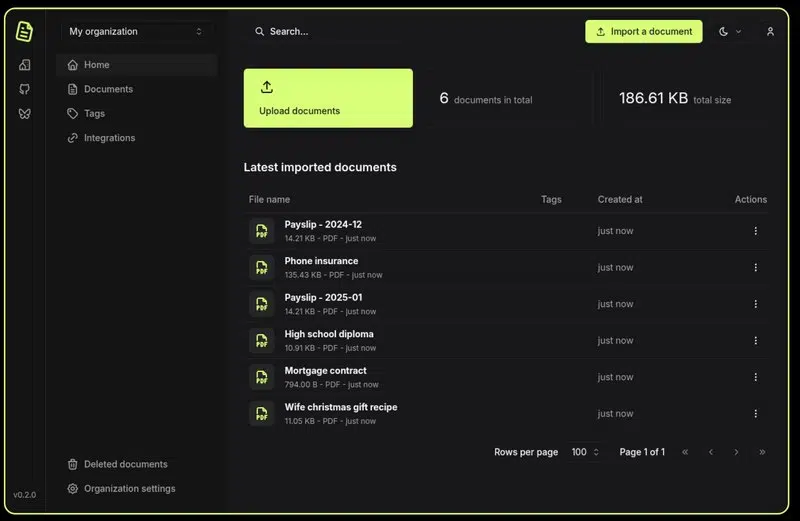Viewport: 800px width, 521px height.
Task: Click the PDF icon for Payslip - 2025-01
Action: click(262, 304)
